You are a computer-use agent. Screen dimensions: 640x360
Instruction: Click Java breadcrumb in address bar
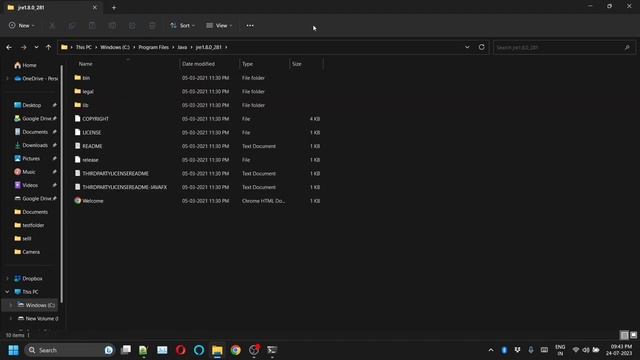point(182,47)
